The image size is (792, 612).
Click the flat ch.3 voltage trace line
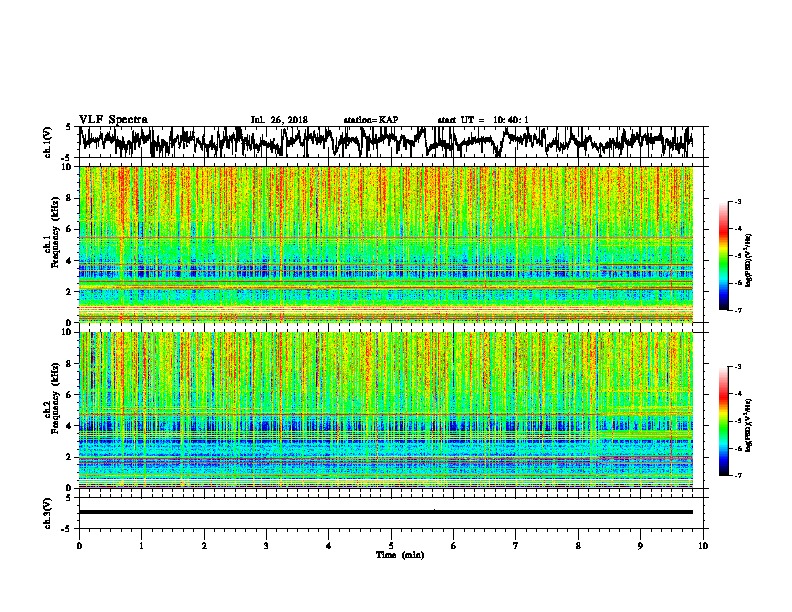pyautogui.click(x=386, y=512)
